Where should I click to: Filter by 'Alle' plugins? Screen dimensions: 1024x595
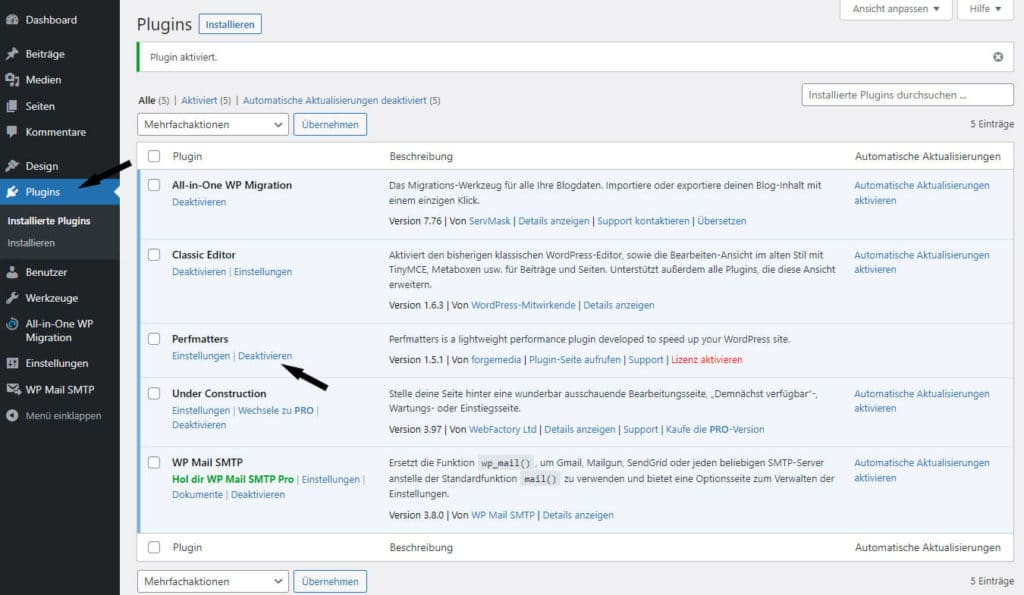(x=147, y=101)
